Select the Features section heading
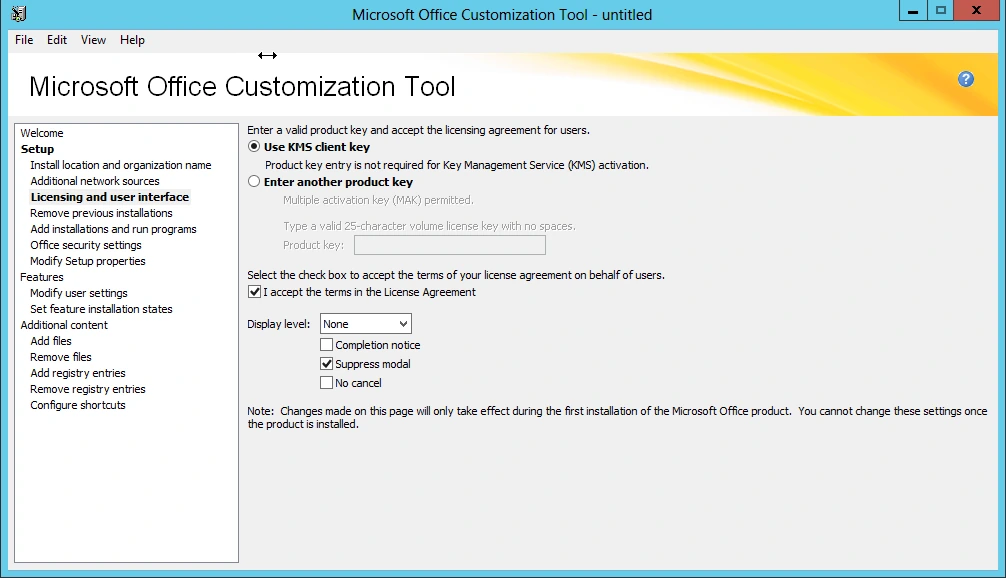The image size is (1006, 578). click(x=42, y=277)
